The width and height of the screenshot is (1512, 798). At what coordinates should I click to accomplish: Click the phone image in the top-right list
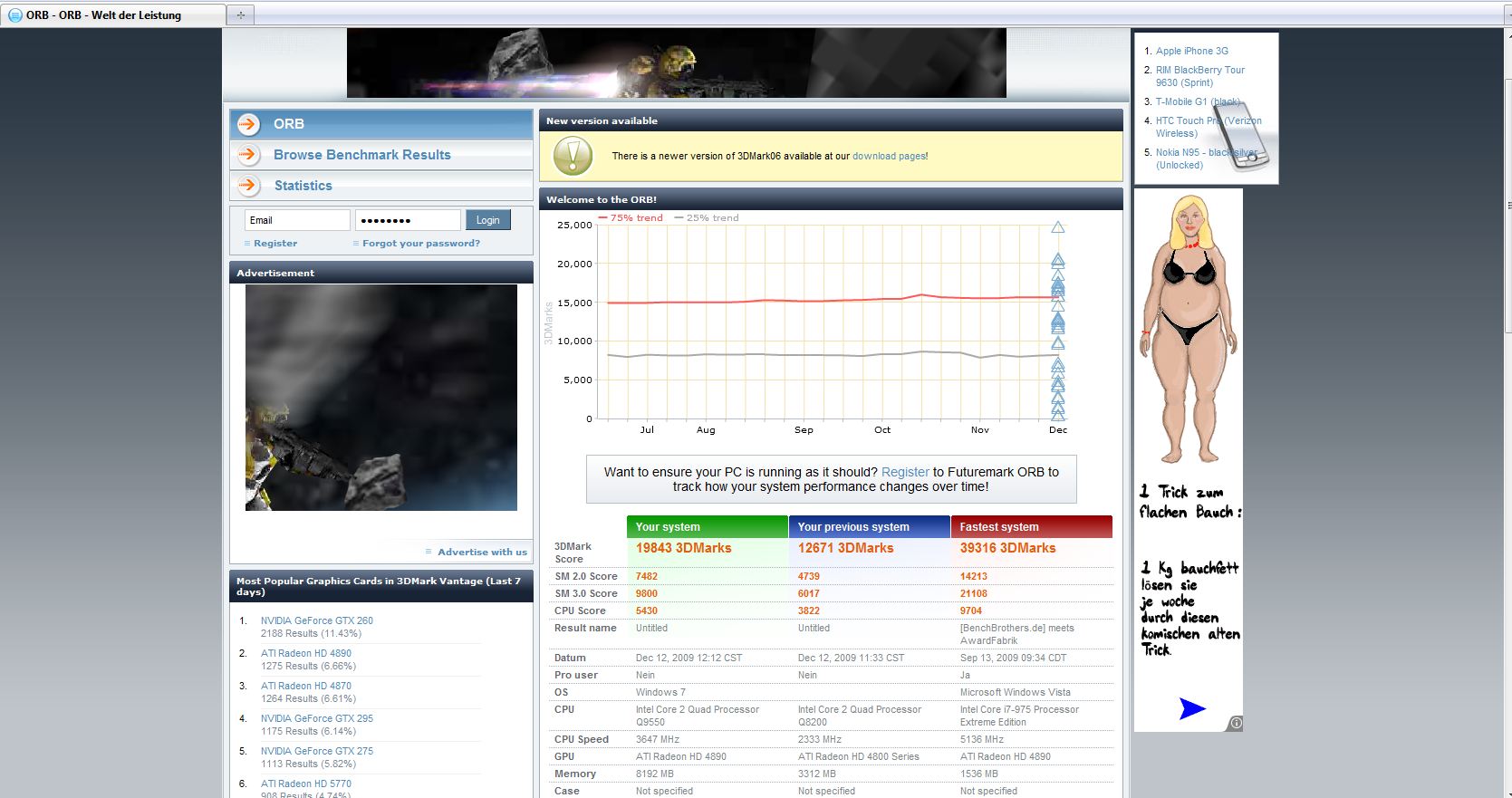click(1241, 136)
